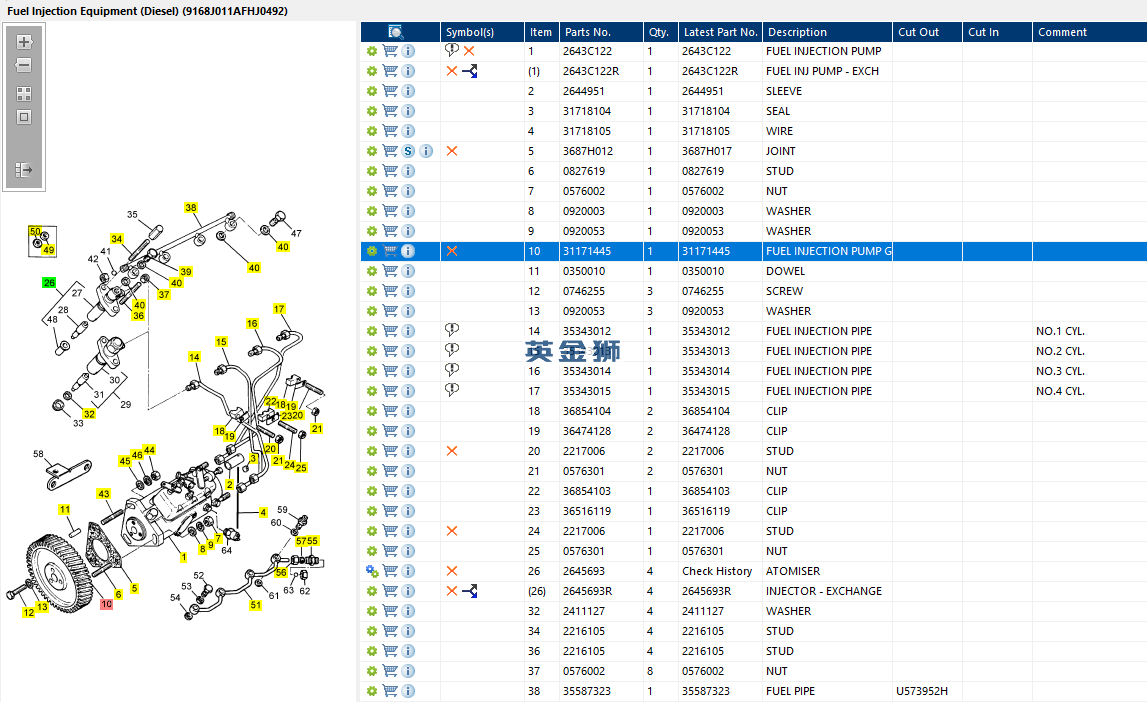Click the list-with-arrow panel toggle icon

24,170
